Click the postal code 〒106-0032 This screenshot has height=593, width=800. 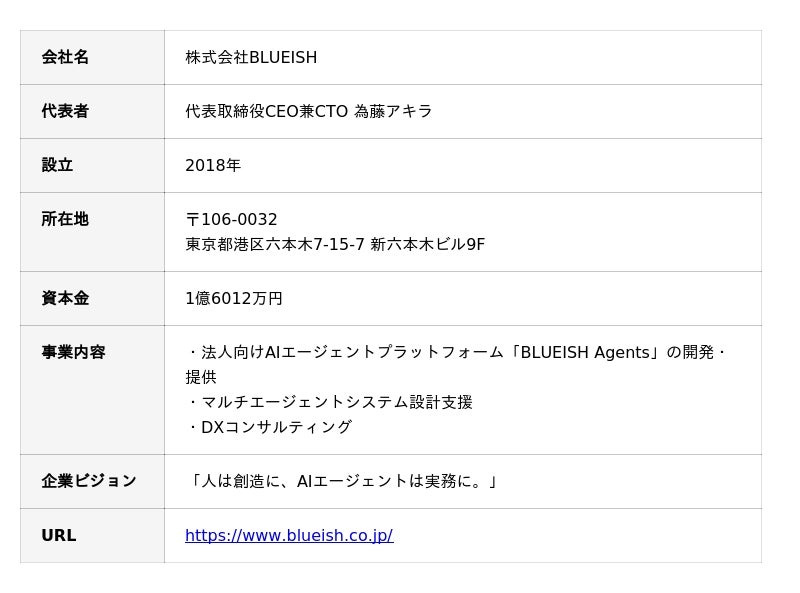[x=231, y=219]
